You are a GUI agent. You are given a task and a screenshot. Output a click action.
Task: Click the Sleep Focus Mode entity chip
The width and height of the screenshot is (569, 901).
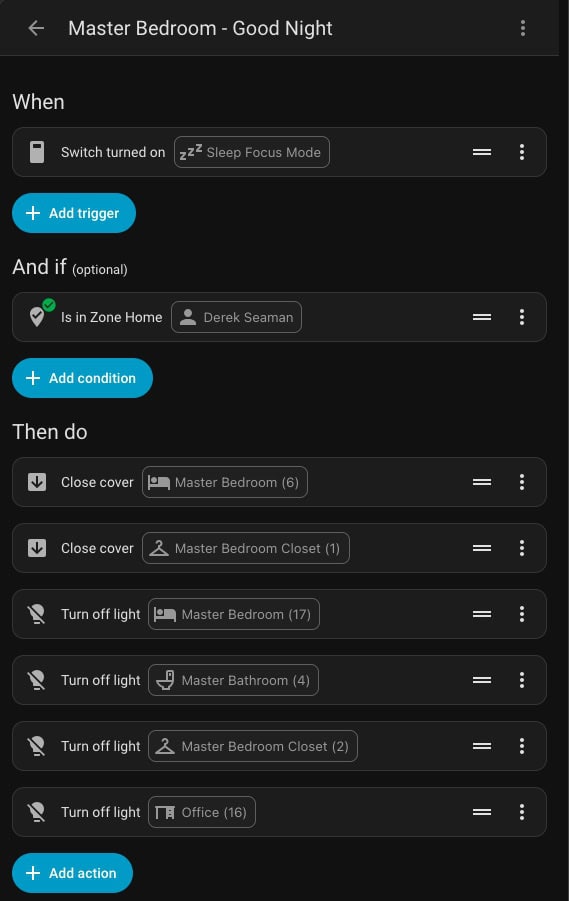pyautogui.click(x=252, y=152)
